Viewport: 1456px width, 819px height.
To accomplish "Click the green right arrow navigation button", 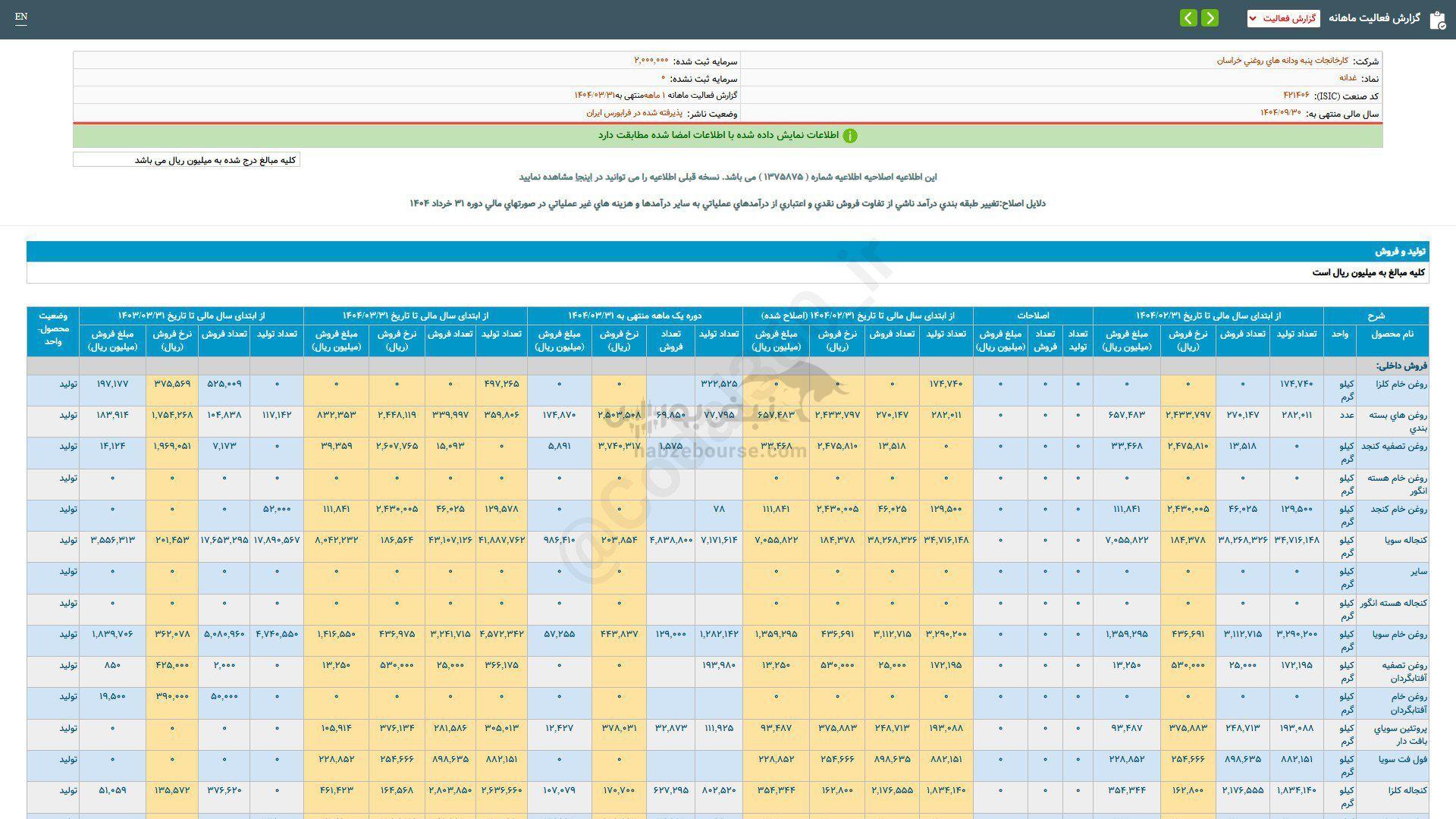I will point(1210,18).
